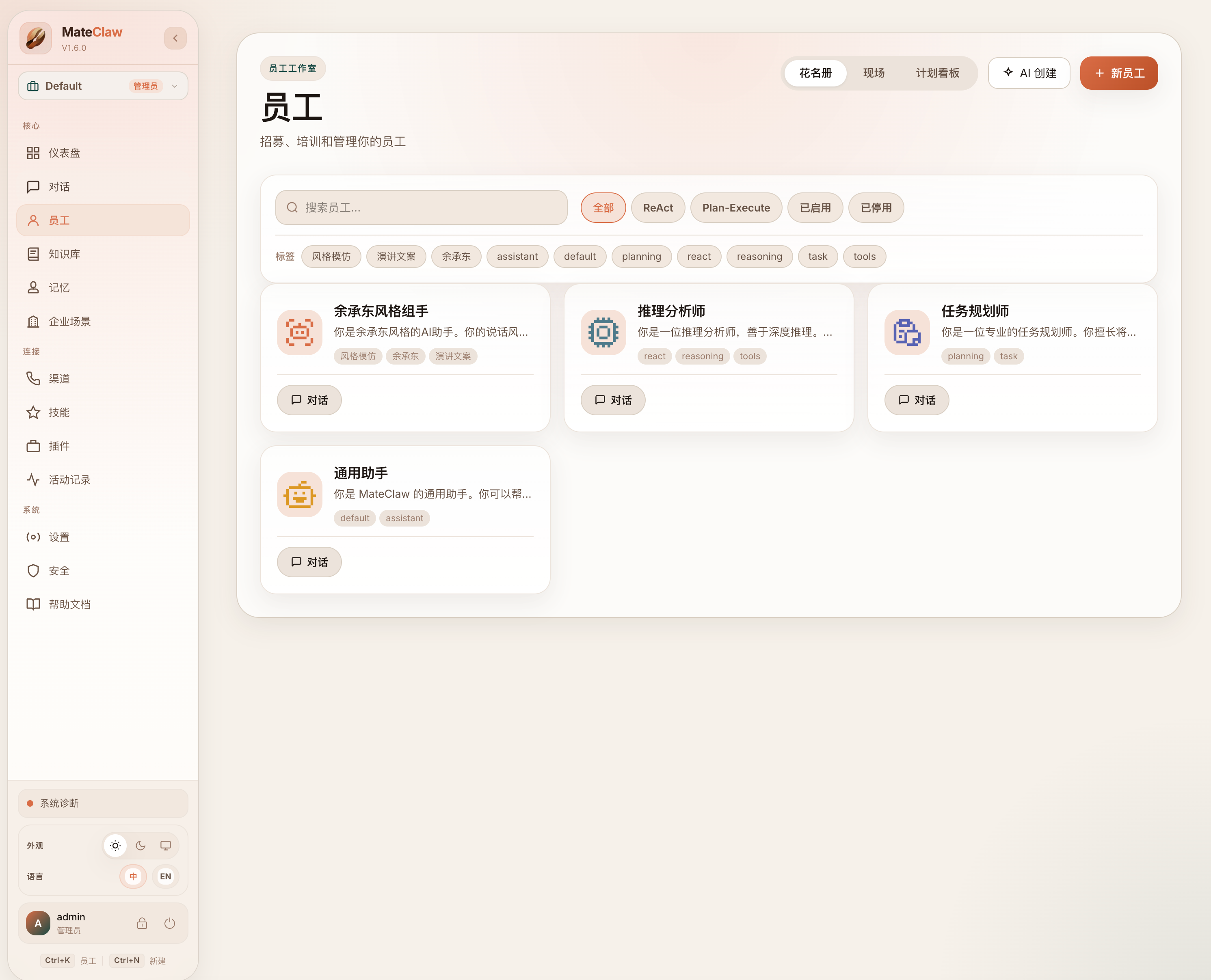Select system appearance monitor icon

click(165, 846)
